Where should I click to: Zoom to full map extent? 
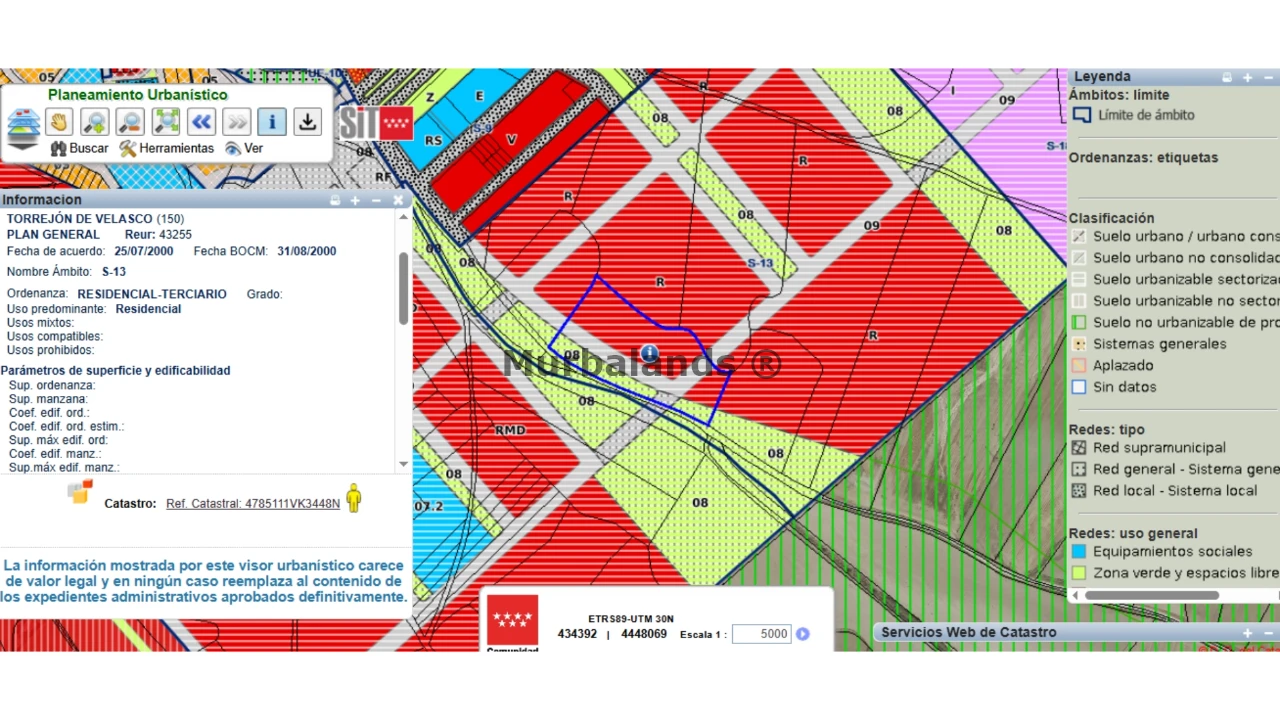[166, 122]
